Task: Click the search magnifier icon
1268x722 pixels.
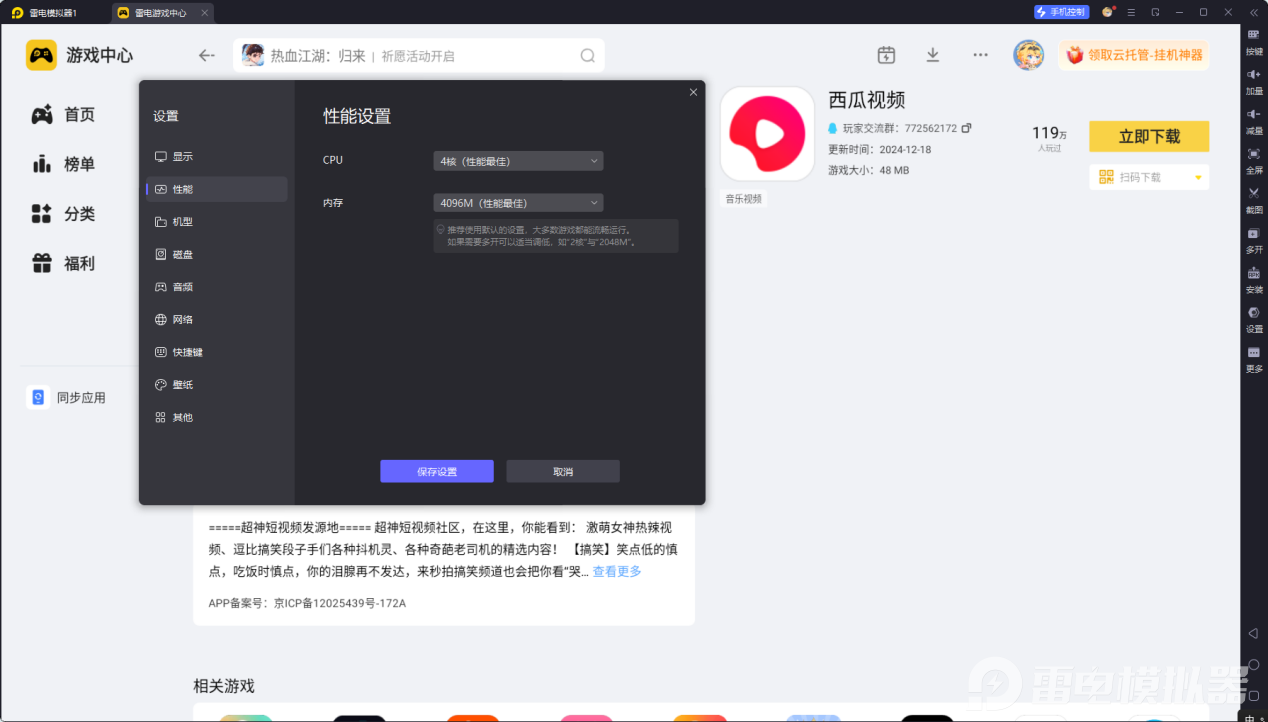Action: point(588,55)
